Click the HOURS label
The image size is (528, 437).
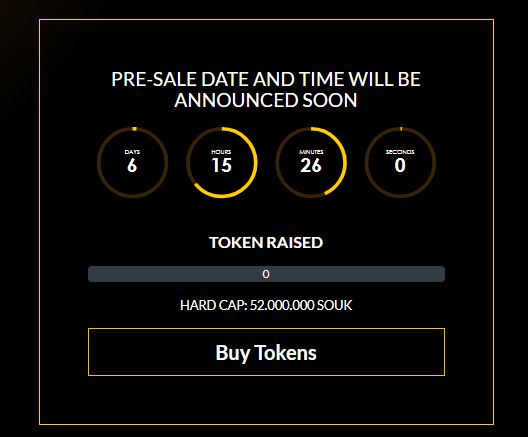point(221,152)
